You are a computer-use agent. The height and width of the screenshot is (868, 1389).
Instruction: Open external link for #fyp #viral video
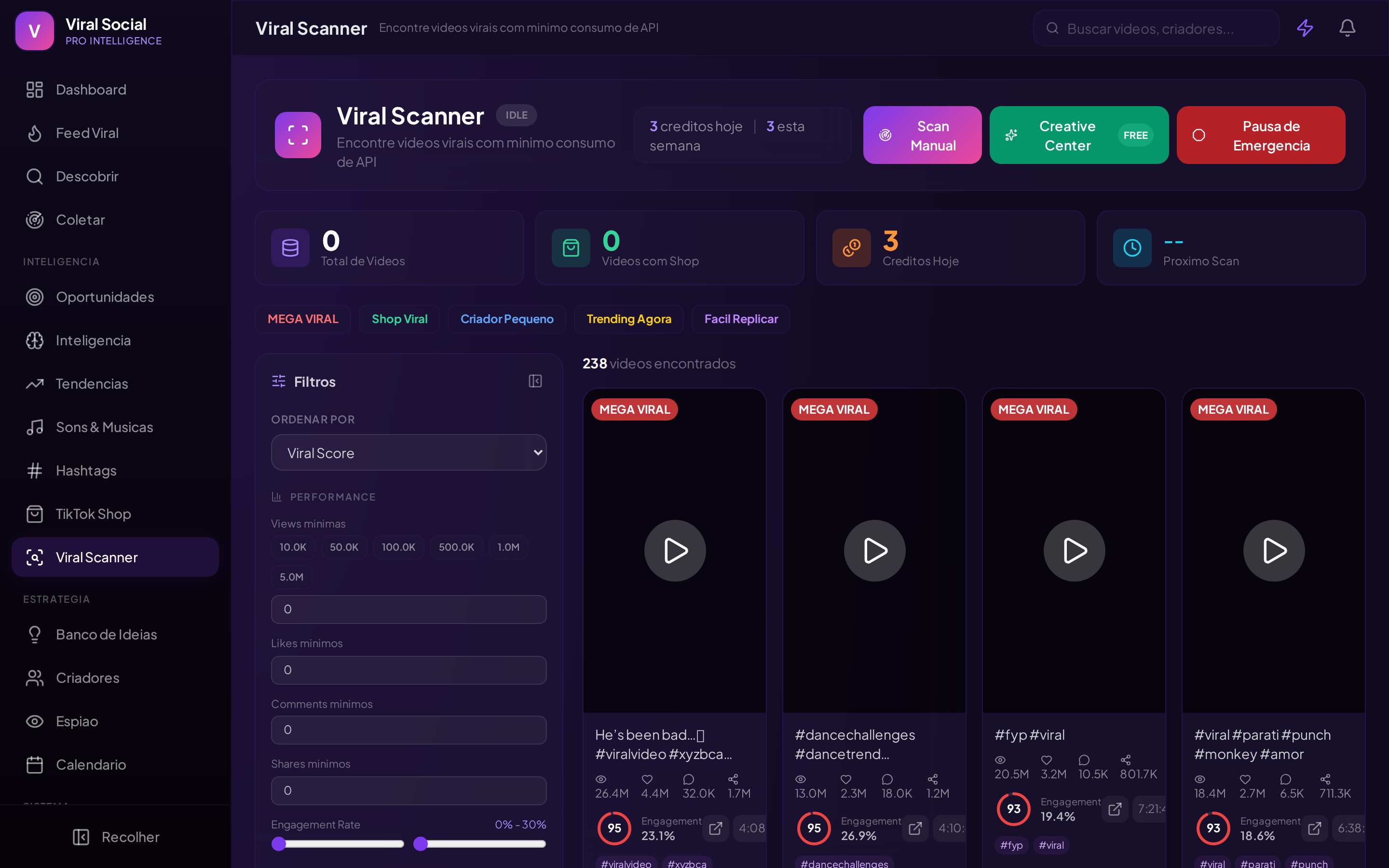point(1115,809)
